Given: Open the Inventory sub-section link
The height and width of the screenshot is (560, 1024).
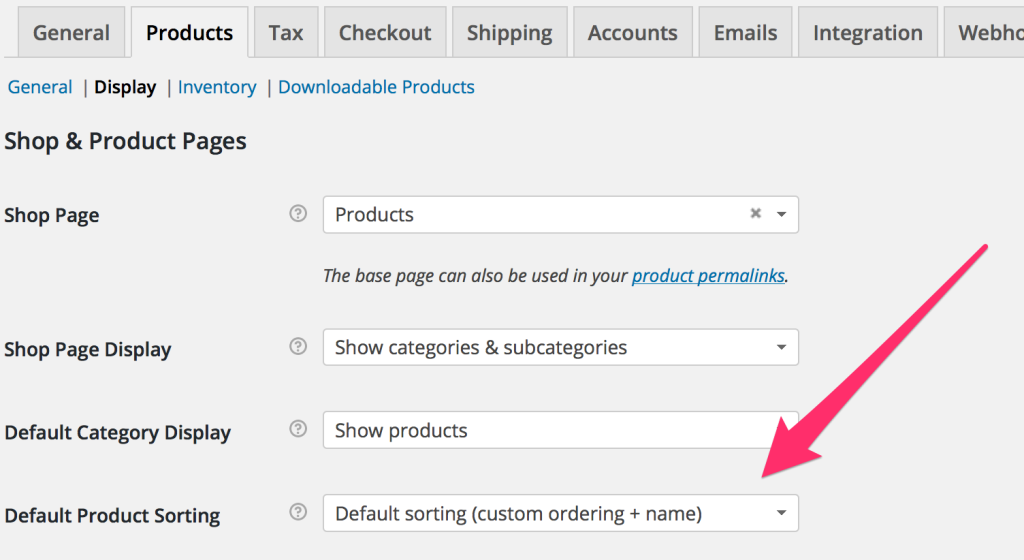Looking at the screenshot, I should click(x=217, y=87).
